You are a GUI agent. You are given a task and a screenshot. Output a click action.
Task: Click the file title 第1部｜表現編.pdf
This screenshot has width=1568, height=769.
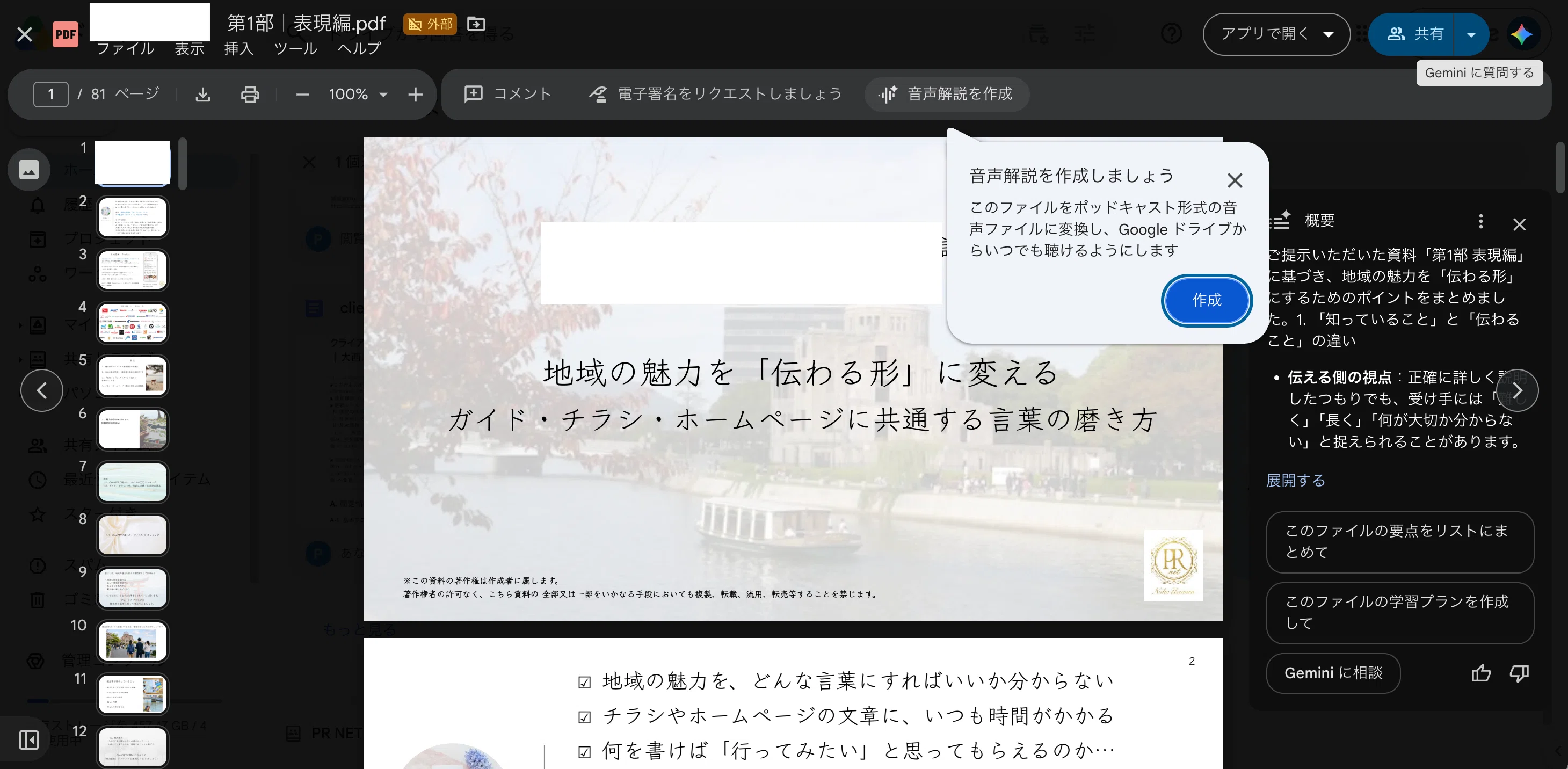click(306, 23)
